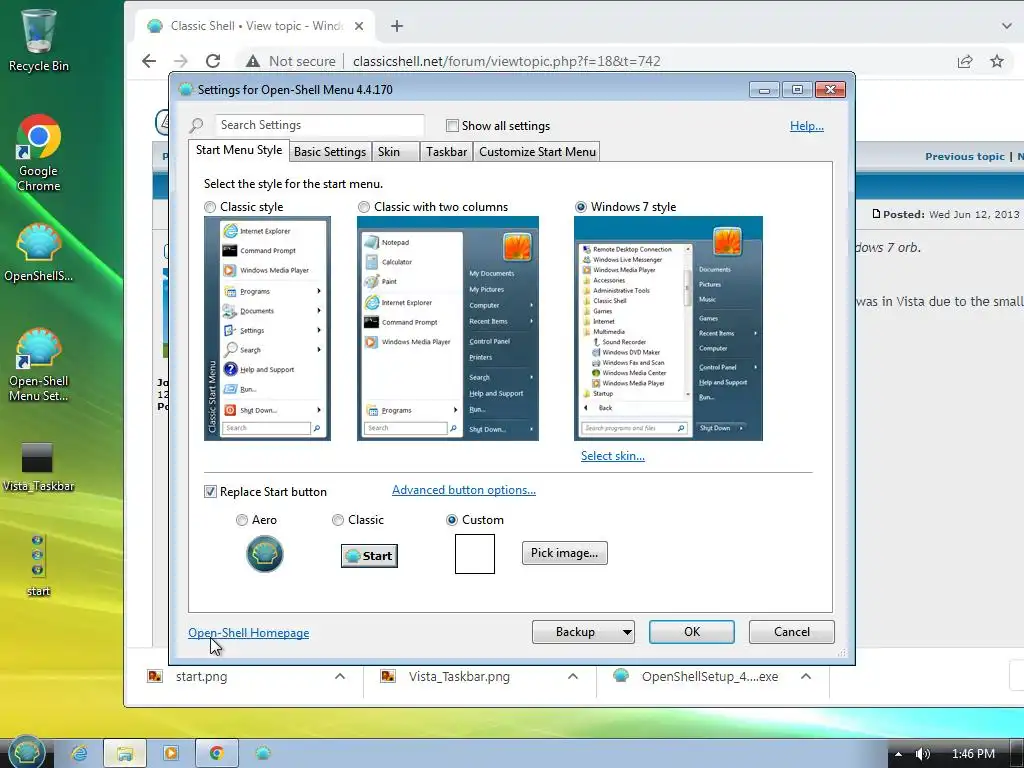Select Classic with two columns option
The width and height of the screenshot is (1024, 768).
coord(364,207)
